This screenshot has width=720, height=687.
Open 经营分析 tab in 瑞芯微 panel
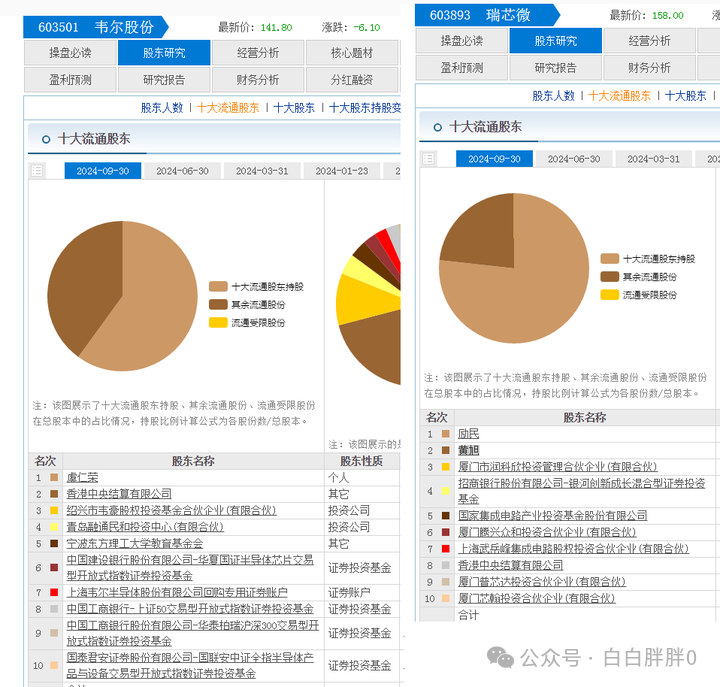pyautogui.click(x=649, y=41)
